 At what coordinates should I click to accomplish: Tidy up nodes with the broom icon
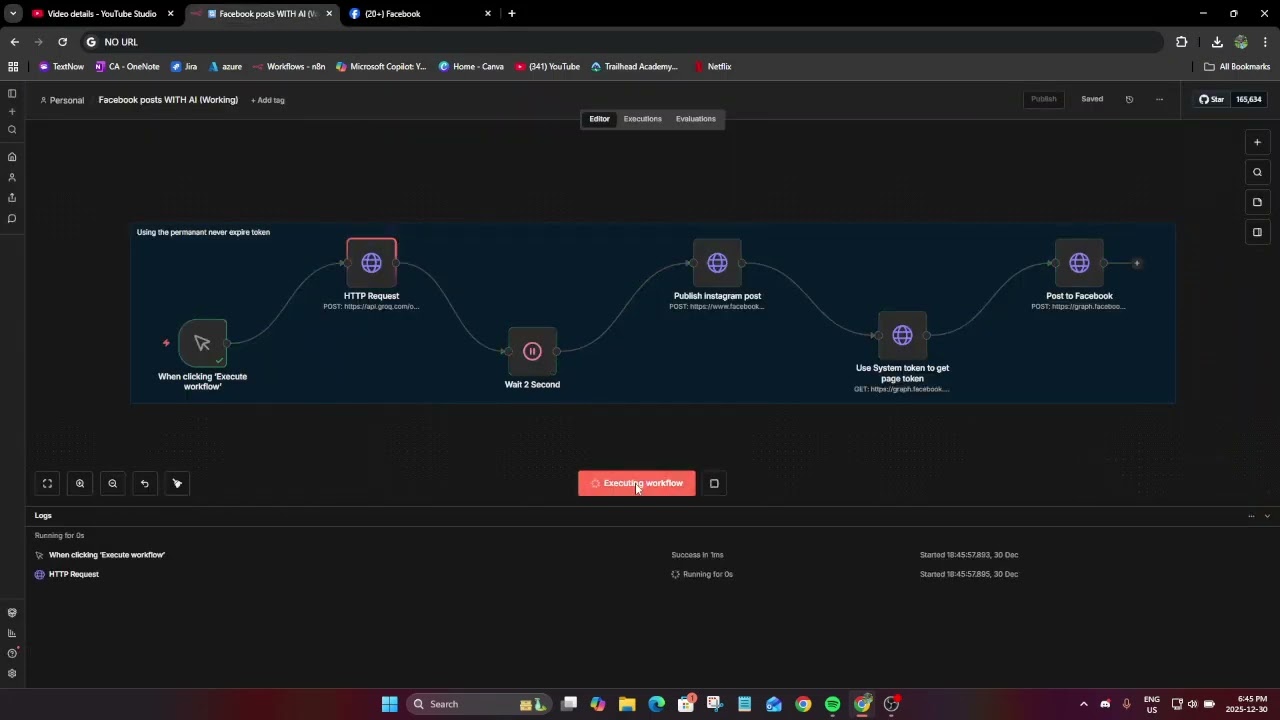click(177, 483)
